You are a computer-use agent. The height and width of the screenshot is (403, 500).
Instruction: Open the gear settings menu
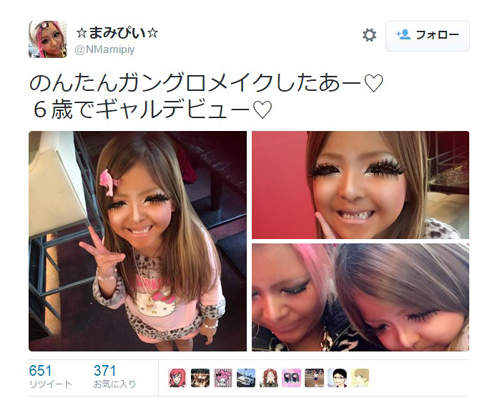pos(369,35)
